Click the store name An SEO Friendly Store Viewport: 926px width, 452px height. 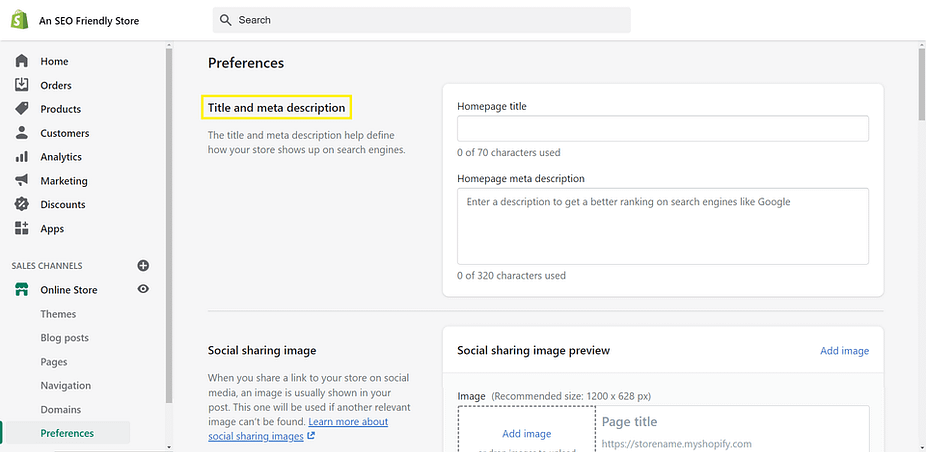click(89, 21)
